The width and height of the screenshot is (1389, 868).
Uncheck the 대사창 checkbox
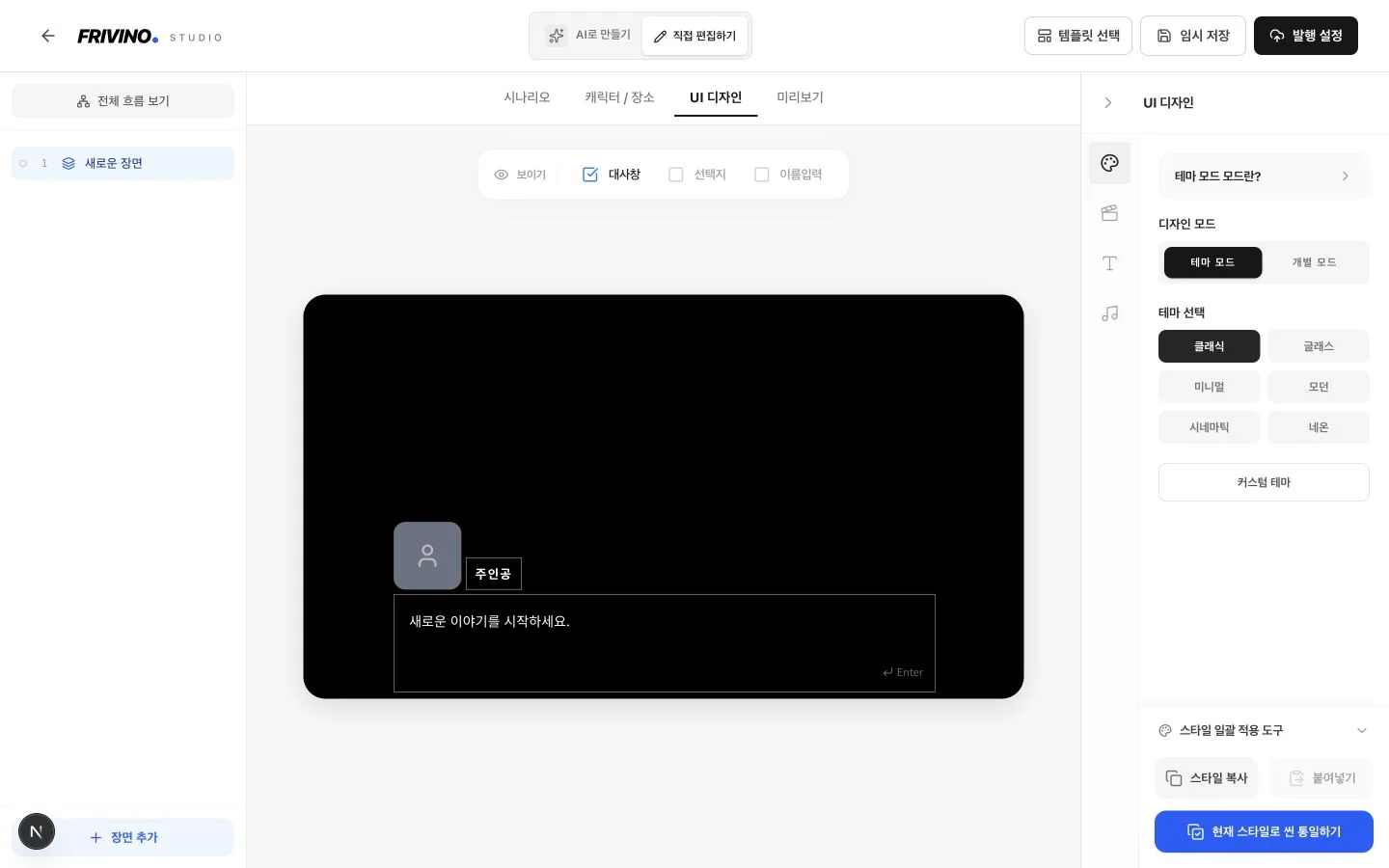(590, 175)
